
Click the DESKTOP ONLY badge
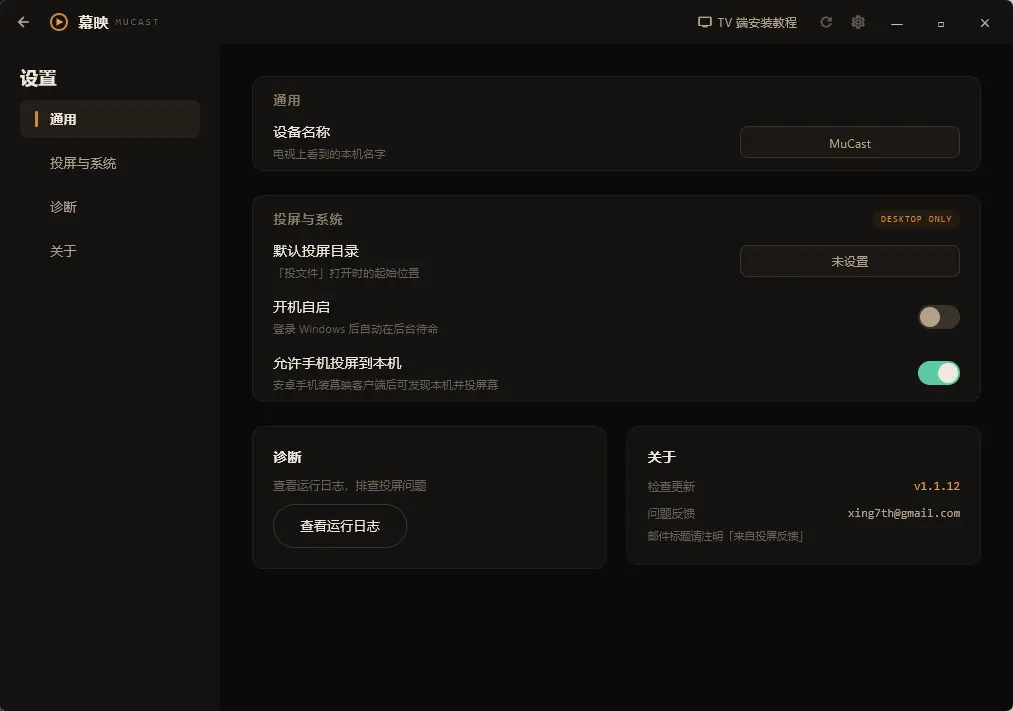click(x=916, y=219)
